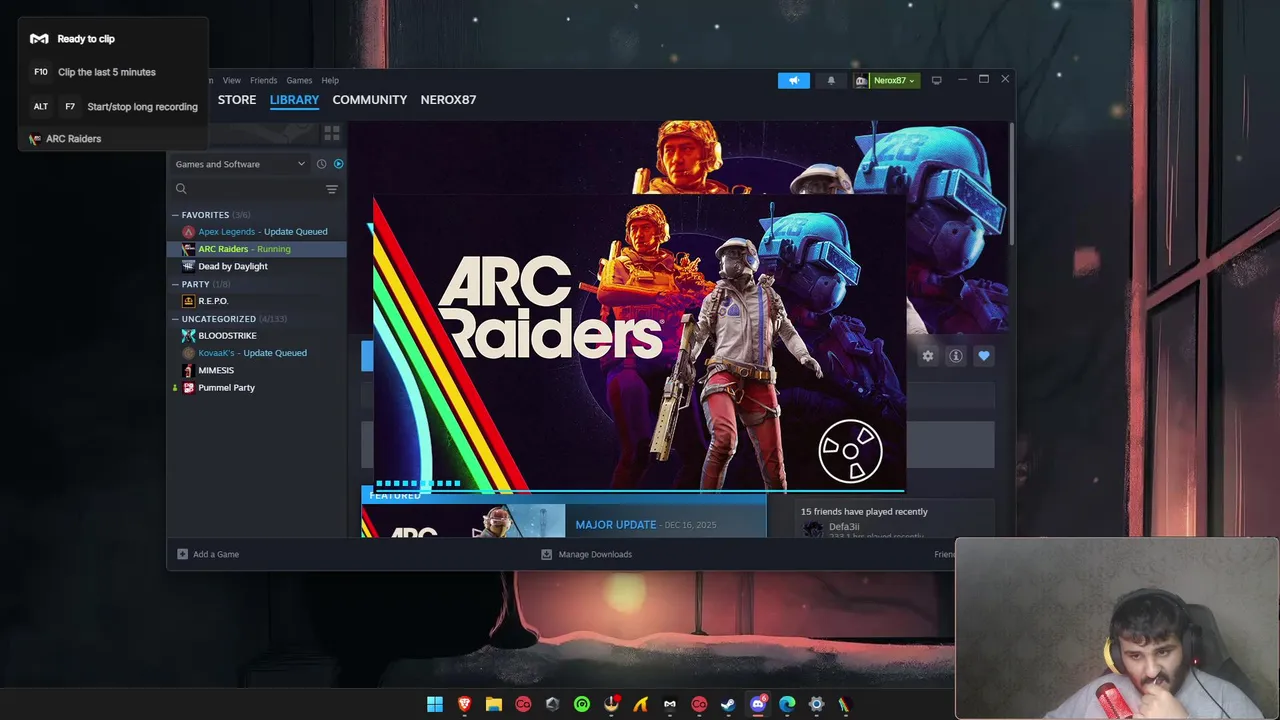Show ARC Raiders game info icon
The image size is (1280, 720).
coord(956,356)
